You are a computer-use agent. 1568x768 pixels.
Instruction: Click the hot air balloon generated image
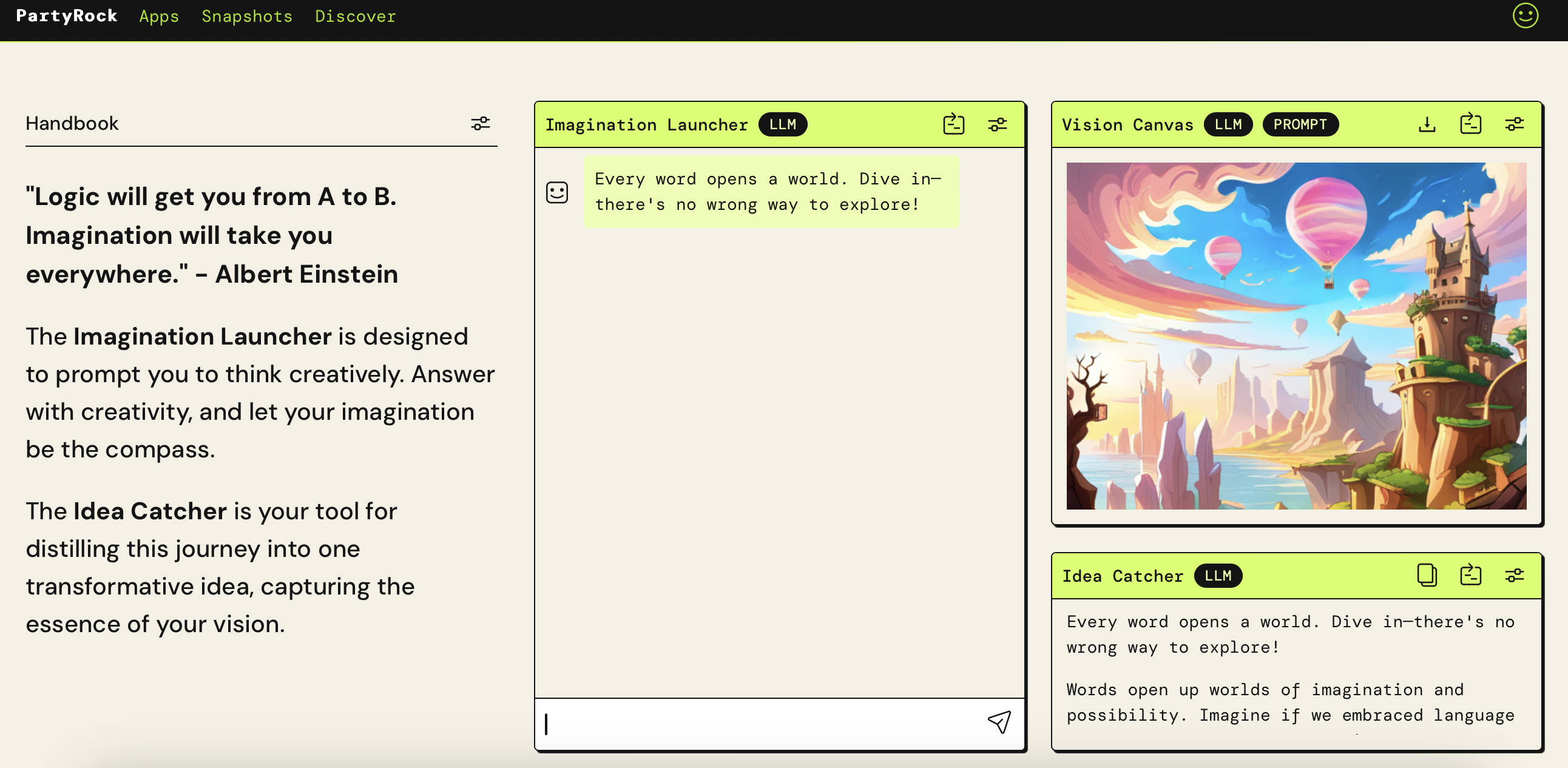(x=1296, y=335)
